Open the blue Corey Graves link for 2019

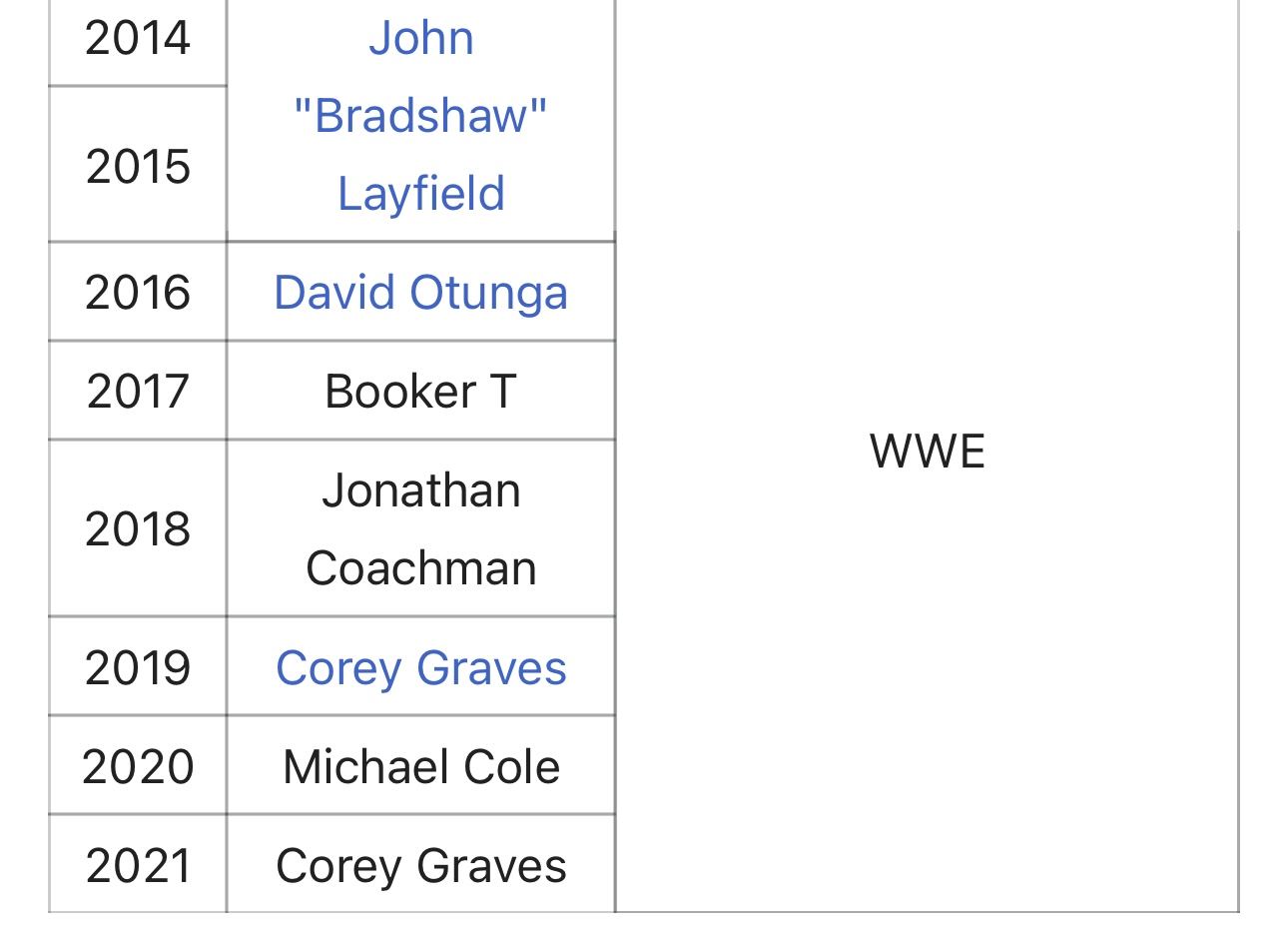(420, 668)
